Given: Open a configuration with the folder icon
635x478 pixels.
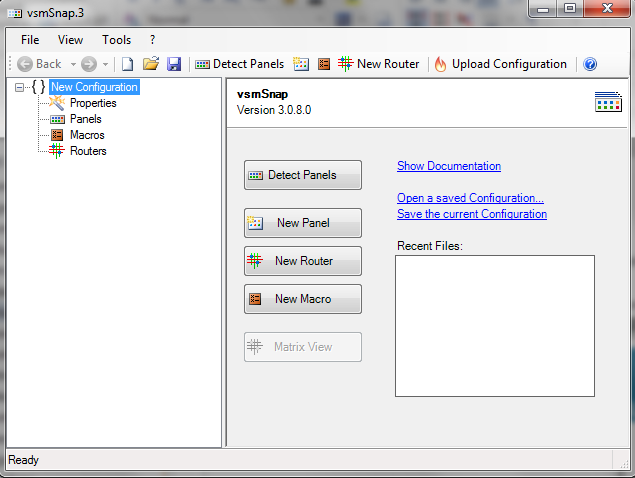Looking at the screenshot, I should pos(151,64).
